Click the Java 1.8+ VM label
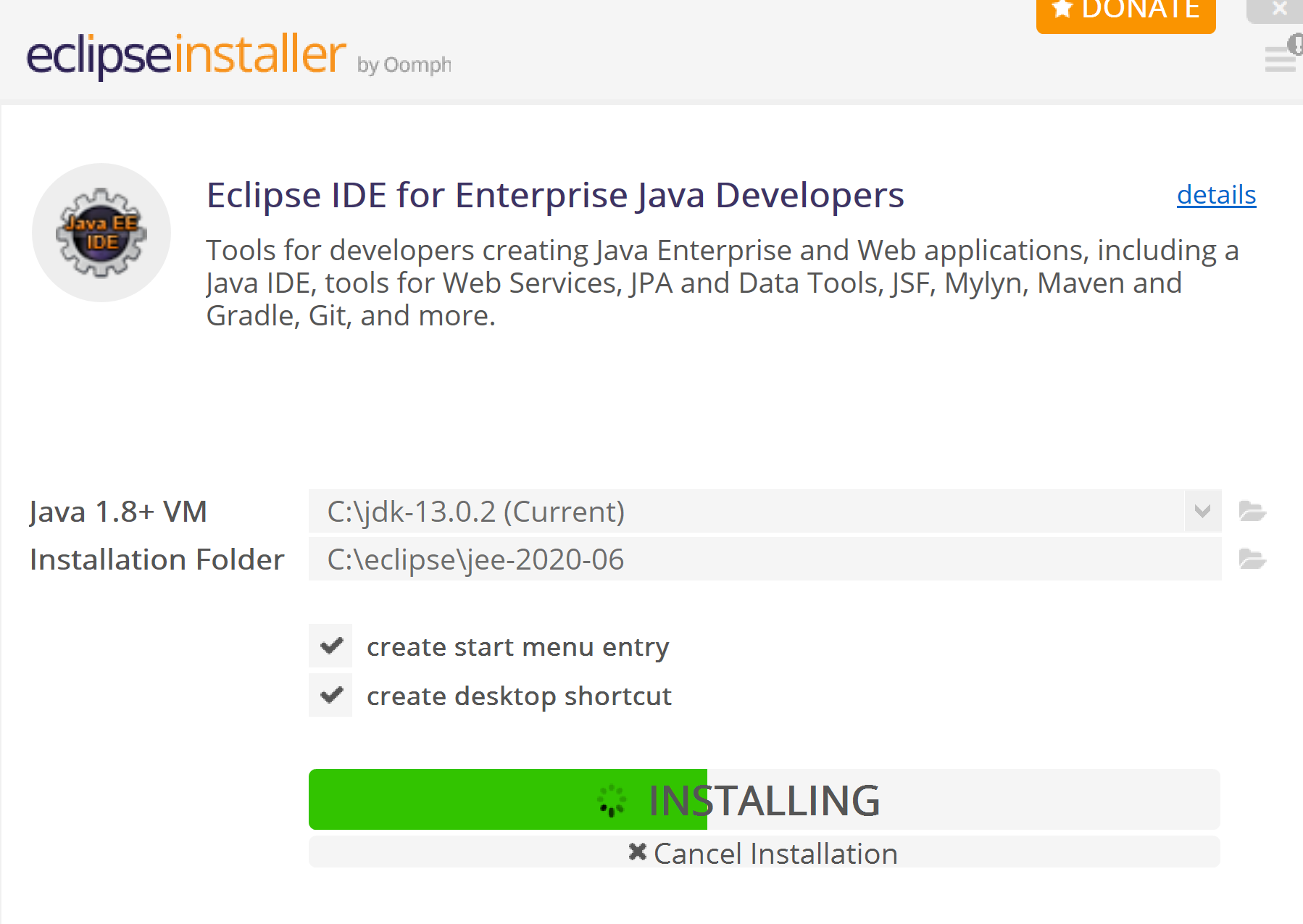The width and height of the screenshot is (1303, 924). pos(118,512)
